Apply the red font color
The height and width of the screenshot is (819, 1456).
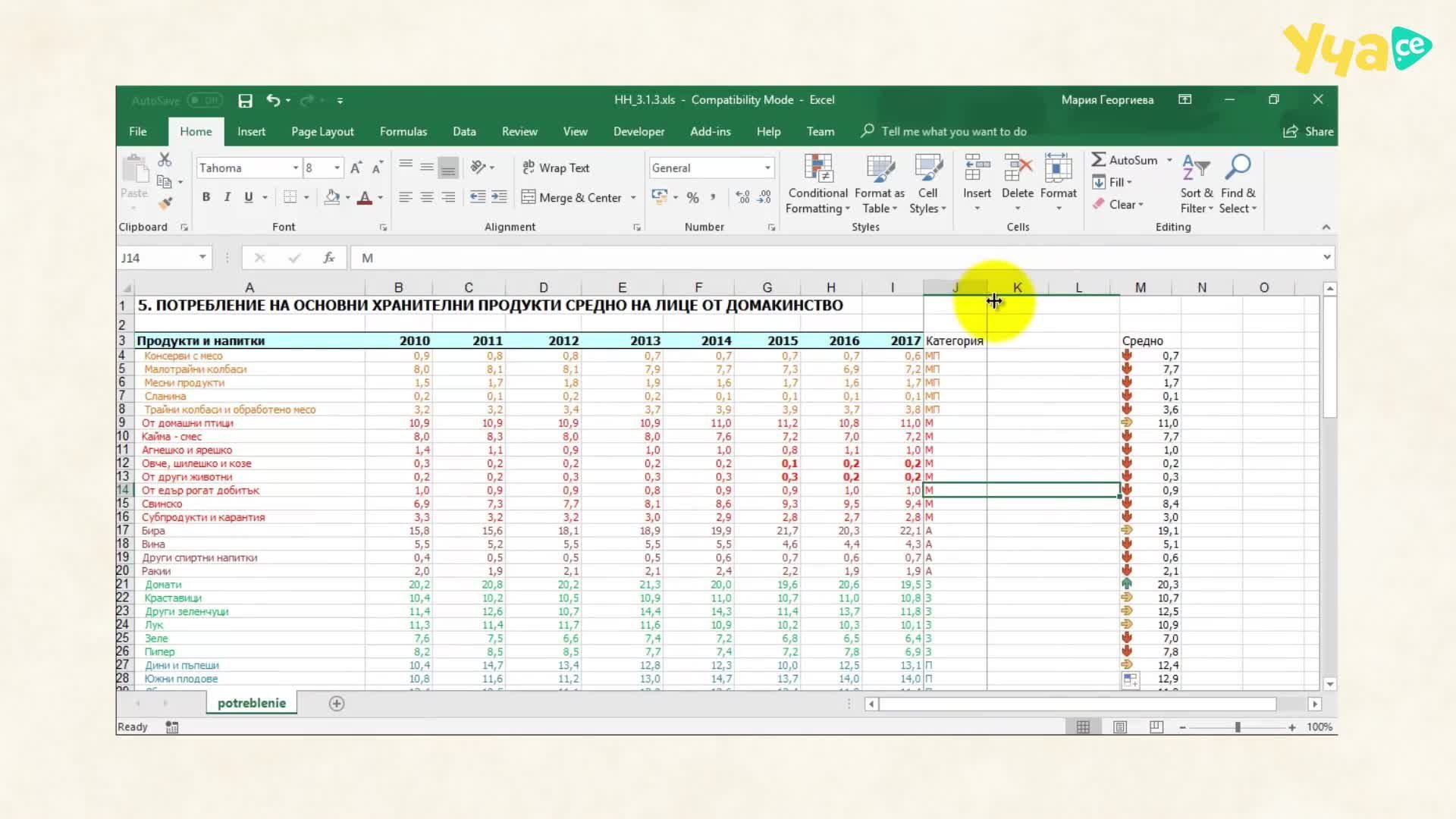(365, 197)
